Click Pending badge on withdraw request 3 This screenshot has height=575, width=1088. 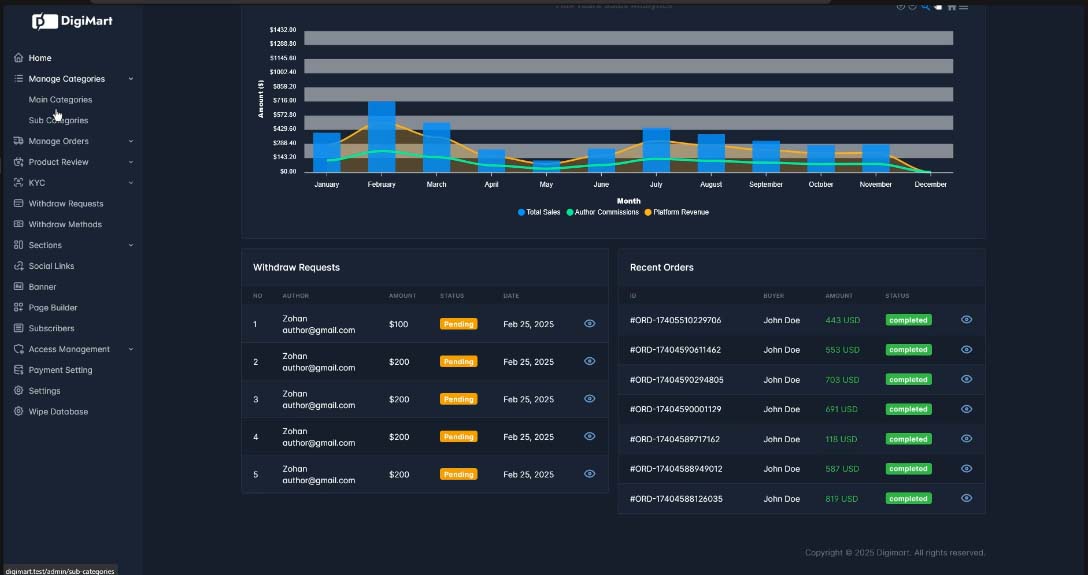click(458, 399)
